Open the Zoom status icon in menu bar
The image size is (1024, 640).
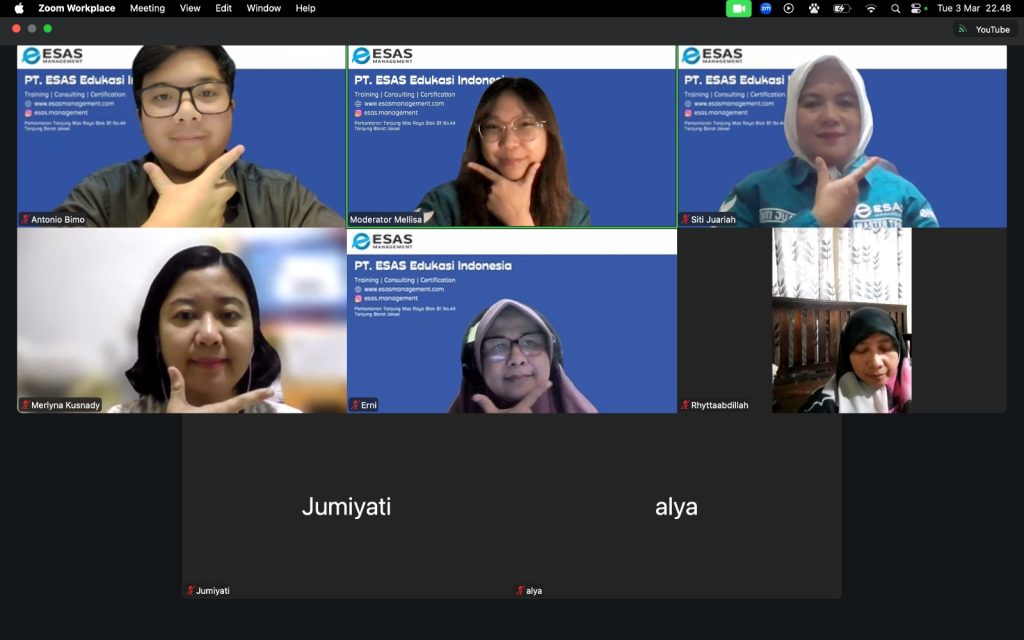coord(766,8)
